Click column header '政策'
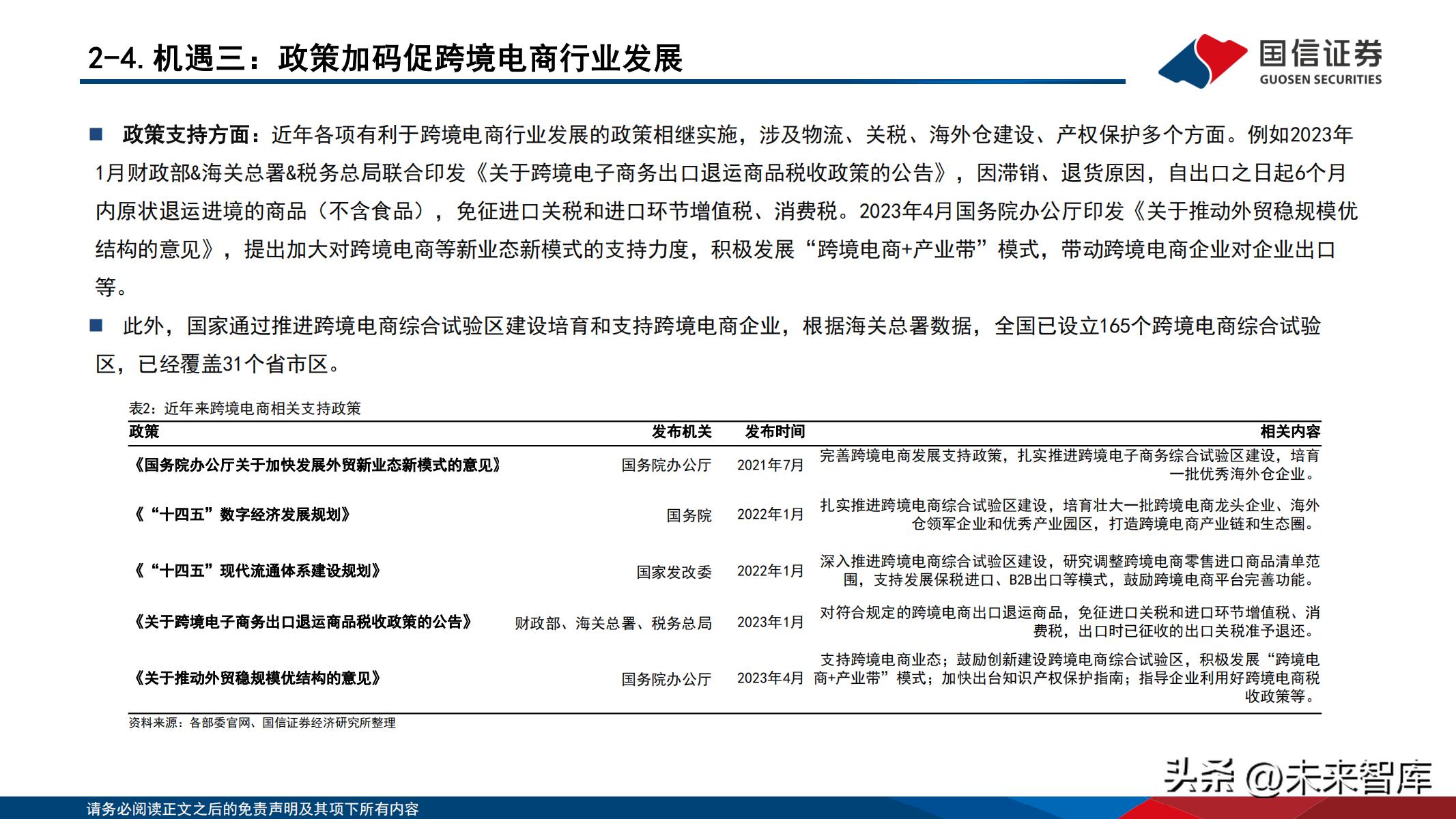 pos(144,431)
